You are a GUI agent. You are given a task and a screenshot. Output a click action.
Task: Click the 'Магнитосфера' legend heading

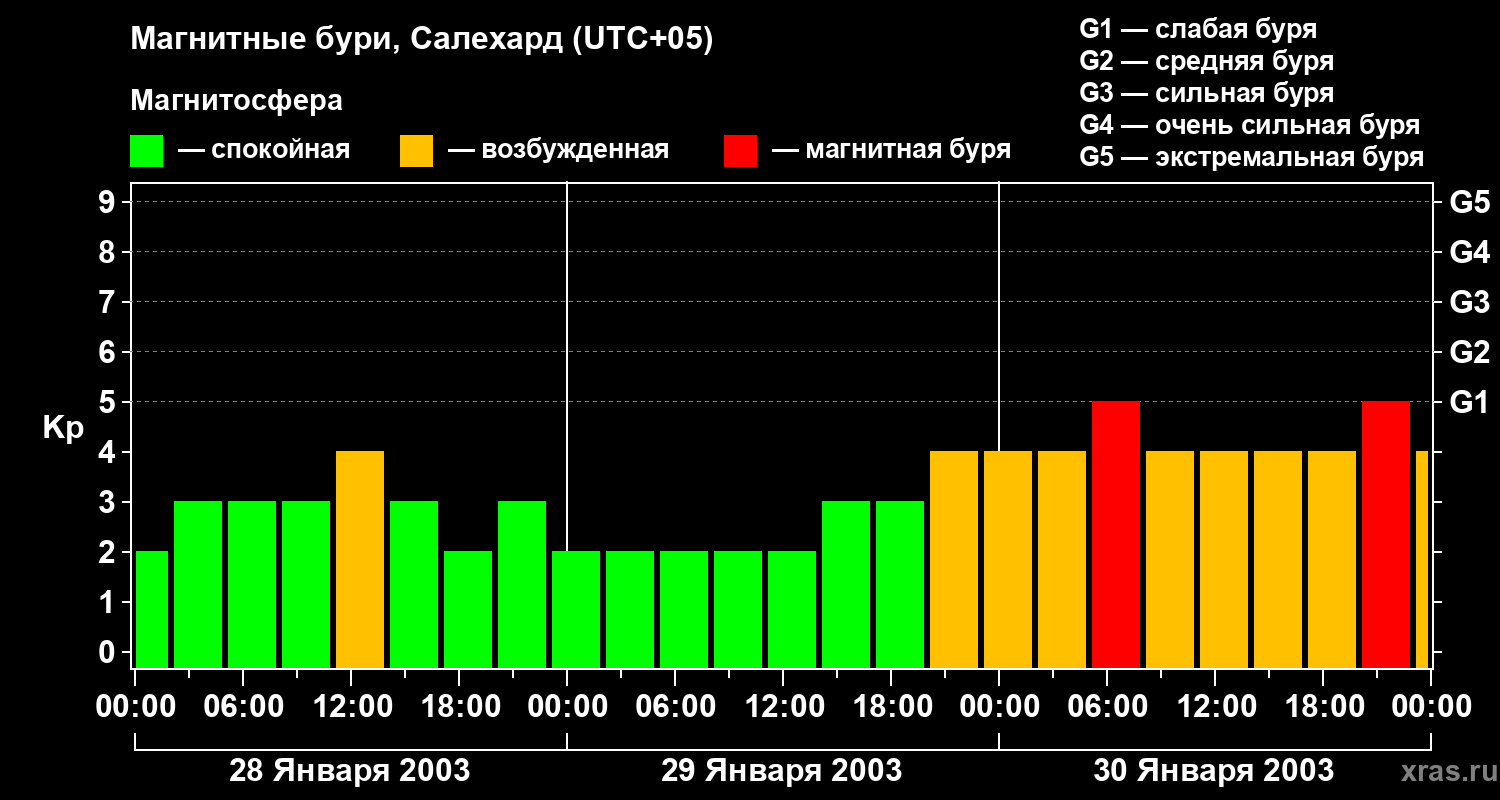(x=236, y=101)
